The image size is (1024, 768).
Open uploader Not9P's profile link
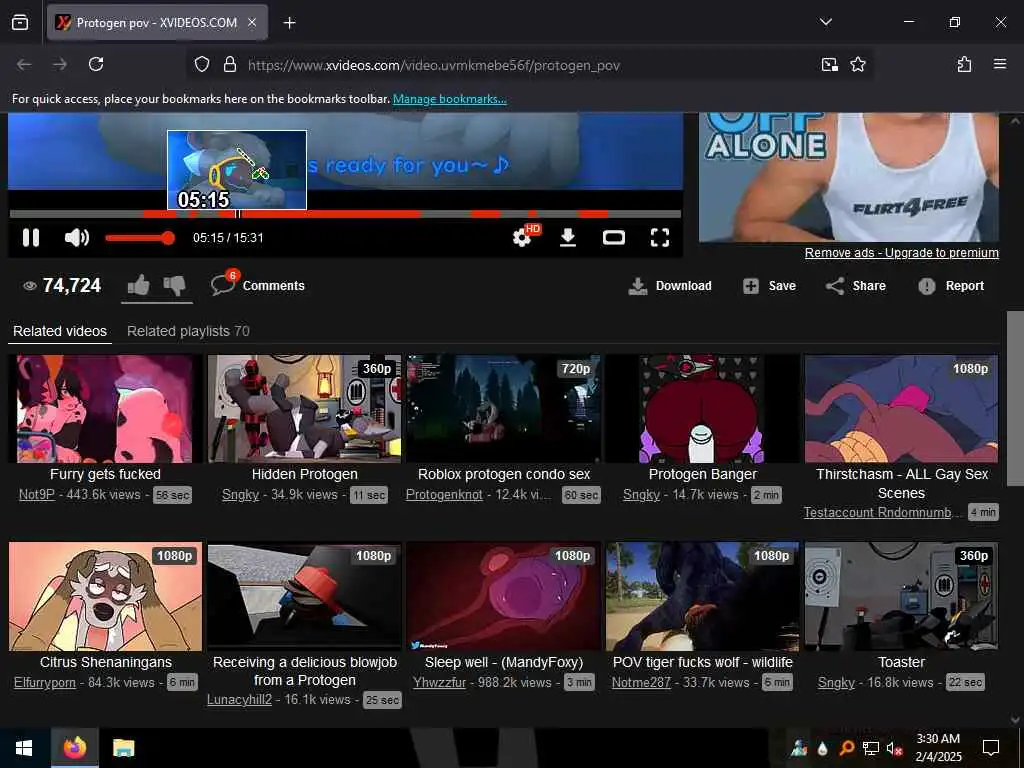pos(37,495)
